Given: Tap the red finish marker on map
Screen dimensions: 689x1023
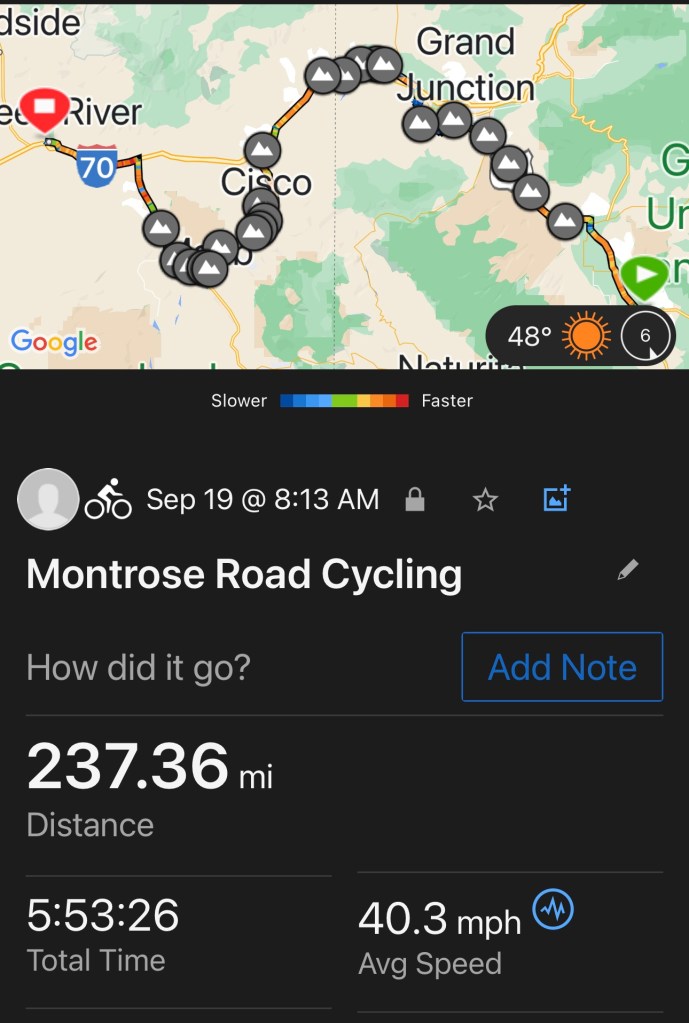Looking at the screenshot, I should pyautogui.click(x=45, y=108).
